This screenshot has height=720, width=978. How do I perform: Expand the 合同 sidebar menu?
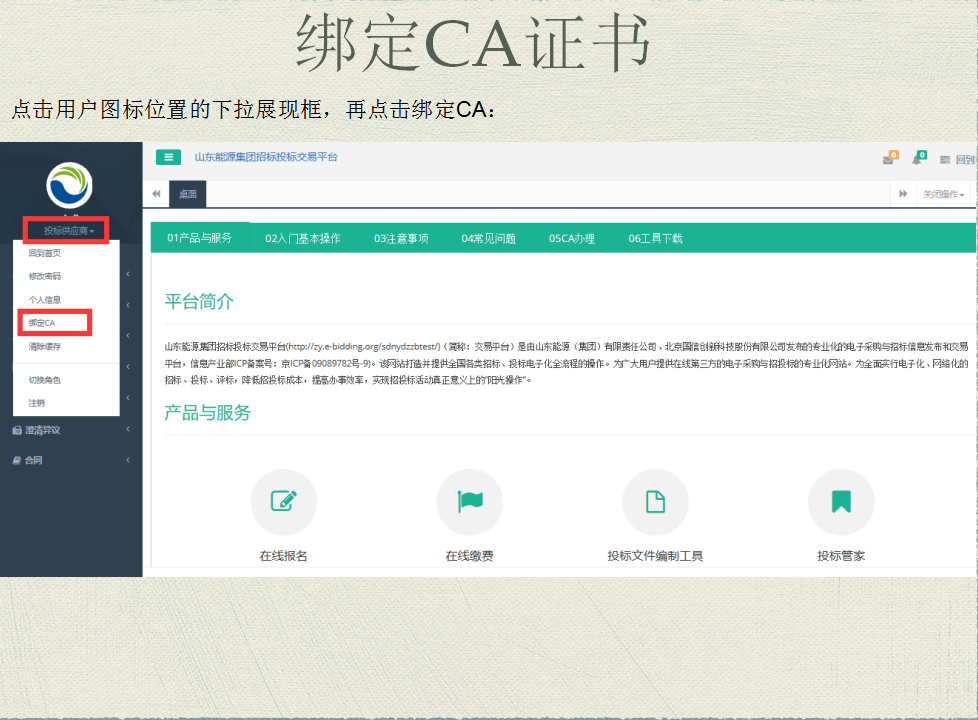point(34,460)
